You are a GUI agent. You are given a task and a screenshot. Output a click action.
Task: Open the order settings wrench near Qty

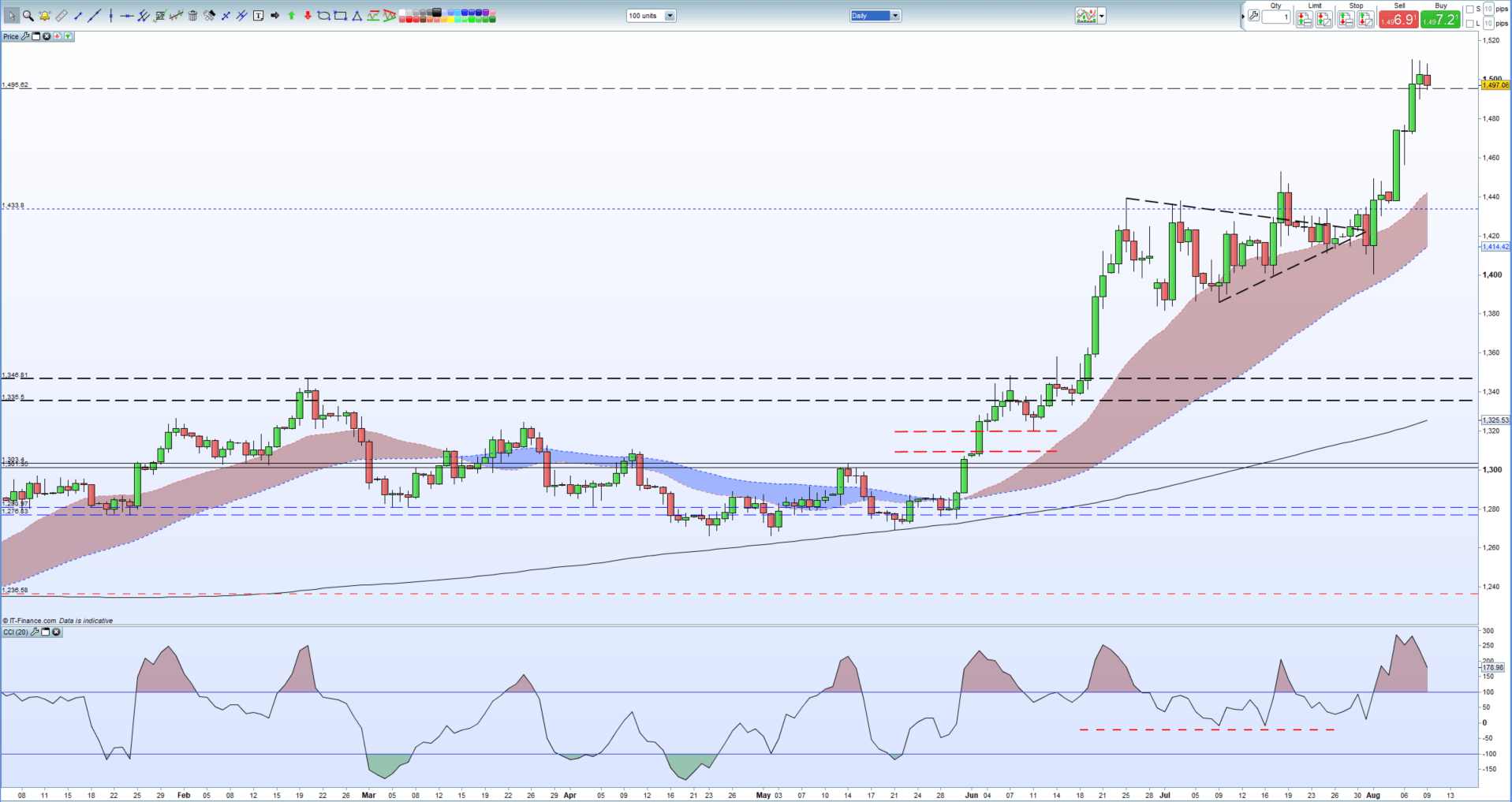1253,16
